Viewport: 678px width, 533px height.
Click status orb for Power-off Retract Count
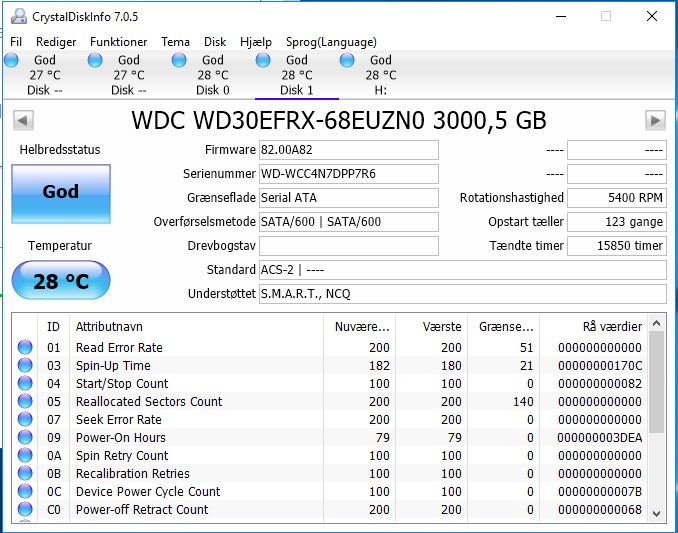coord(25,509)
